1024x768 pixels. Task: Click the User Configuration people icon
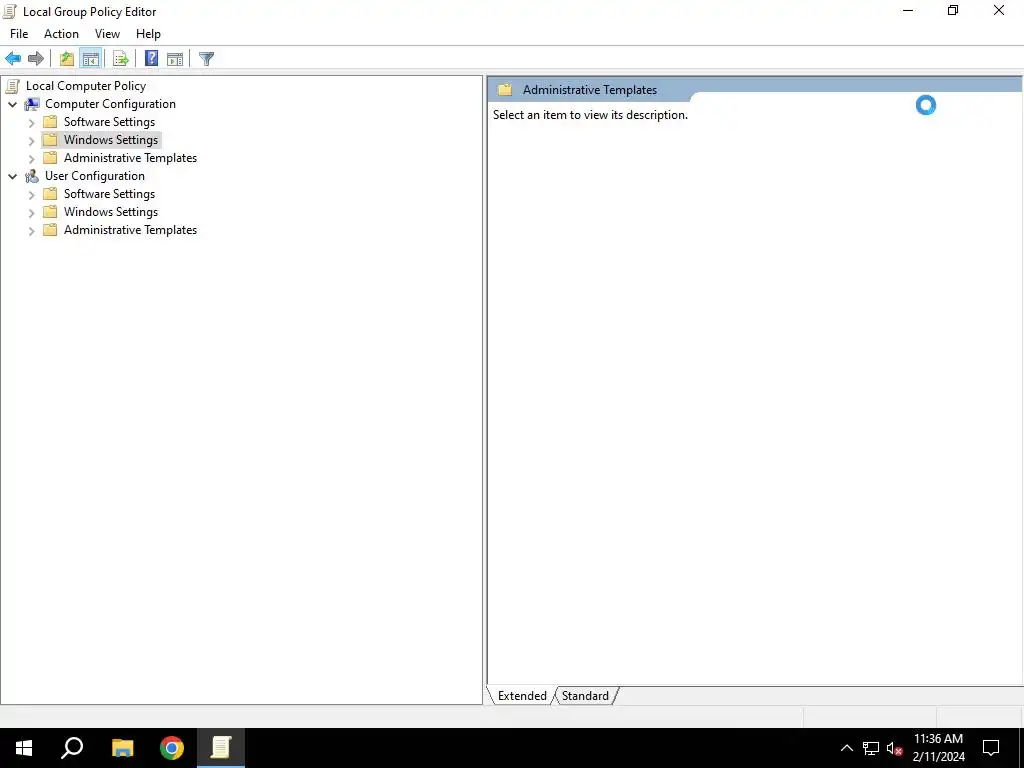coord(32,176)
